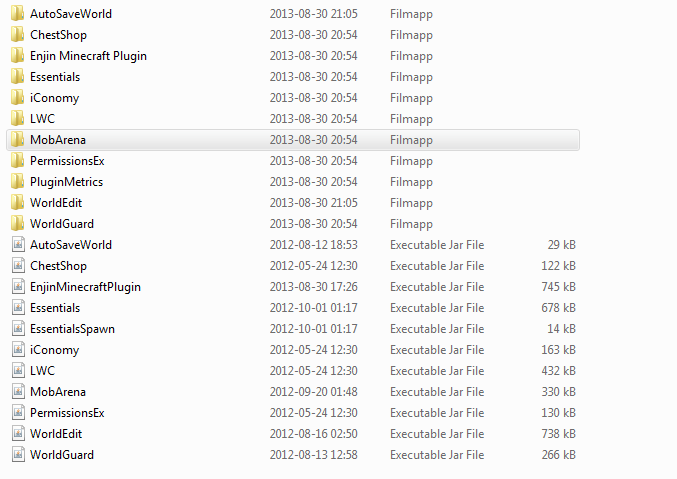The width and height of the screenshot is (677, 479).
Task: Click the WorldEdit jar file icon
Action: [x=18, y=434]
